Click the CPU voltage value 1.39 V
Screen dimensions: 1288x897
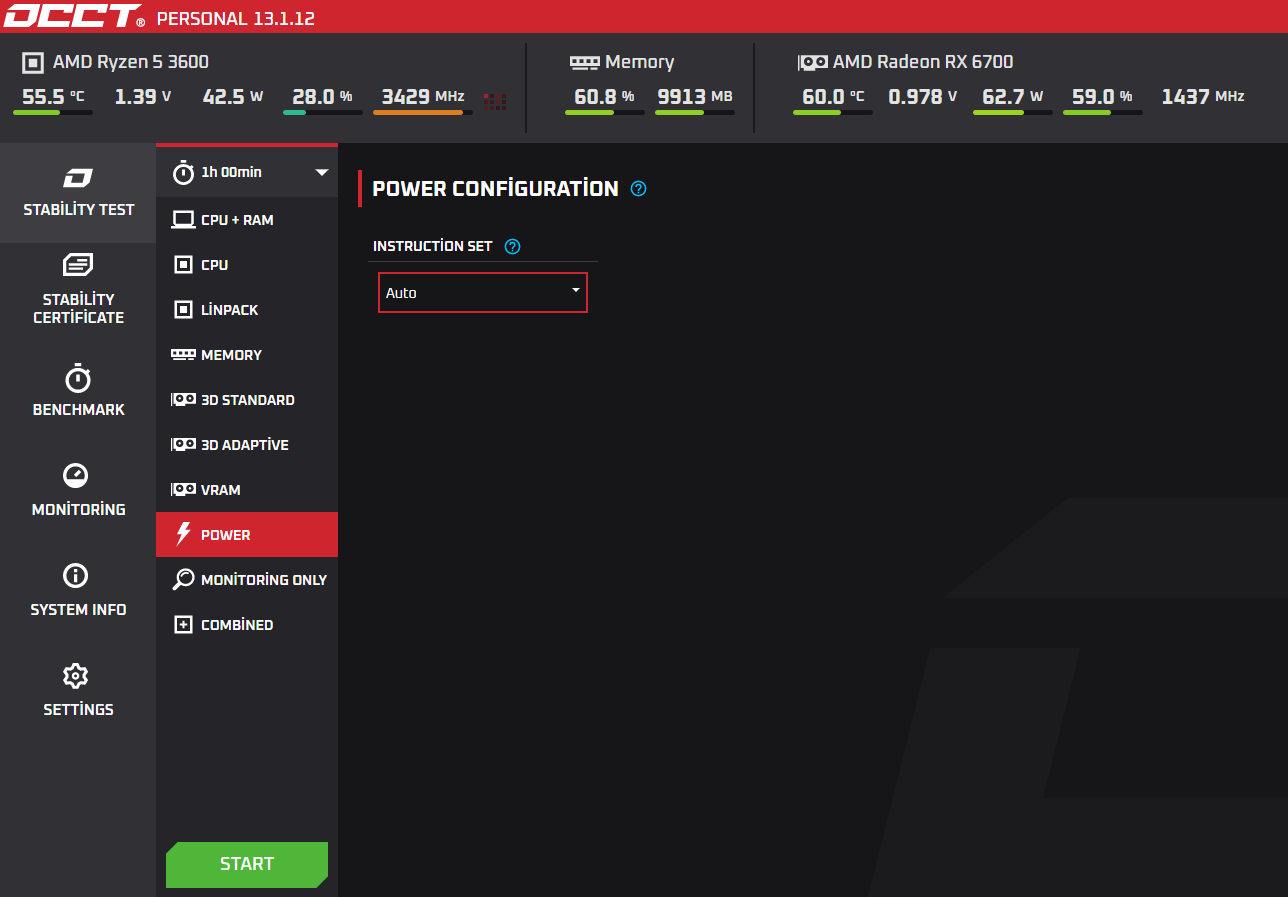pyautogui.click(x=143, y=97)
